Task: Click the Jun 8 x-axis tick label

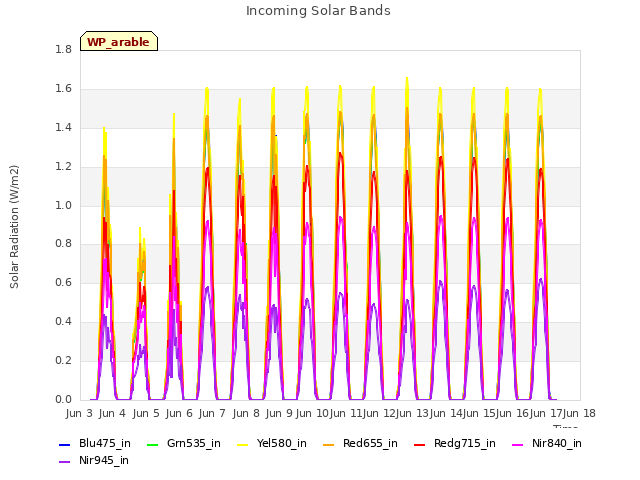Action: coord(246,413)
